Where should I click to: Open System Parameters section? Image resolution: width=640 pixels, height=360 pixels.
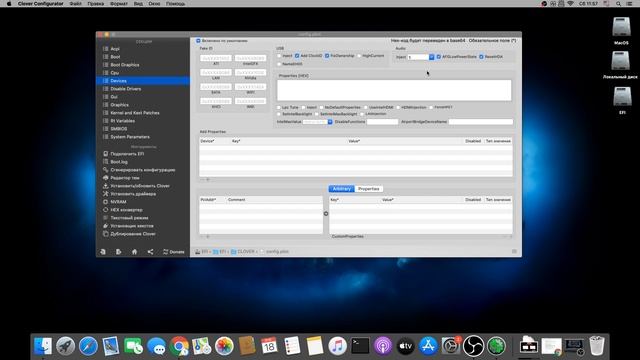coord(130,137)
